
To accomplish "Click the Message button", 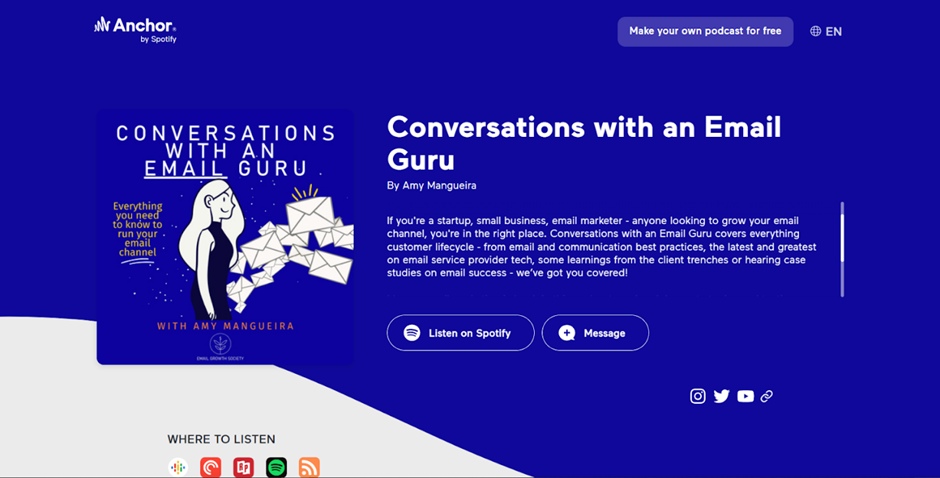I will pos(595,333).
